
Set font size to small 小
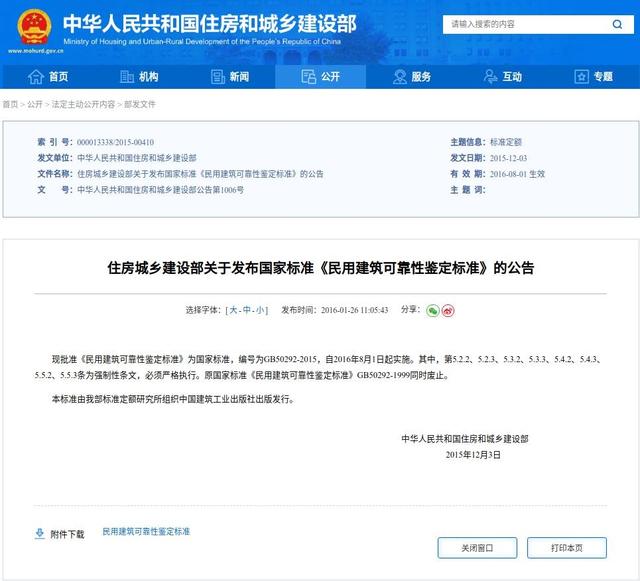(260, 311)
